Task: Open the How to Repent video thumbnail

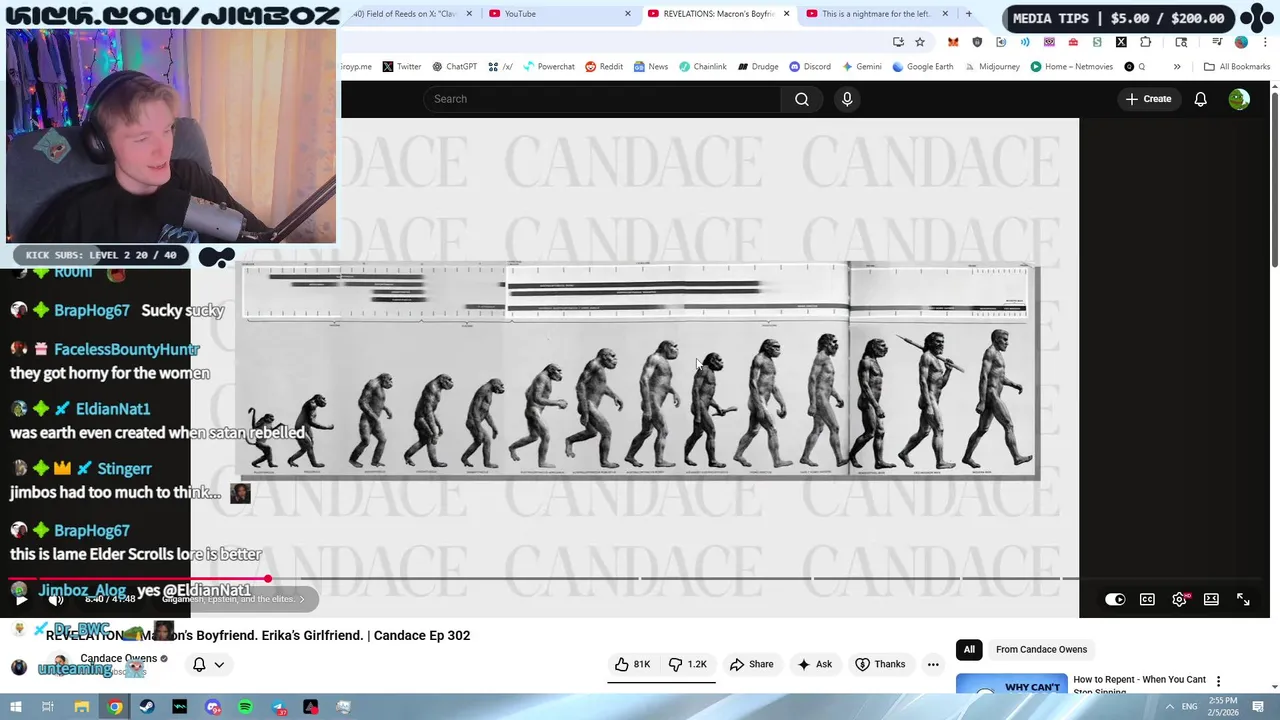Action: coord(1011,685)
